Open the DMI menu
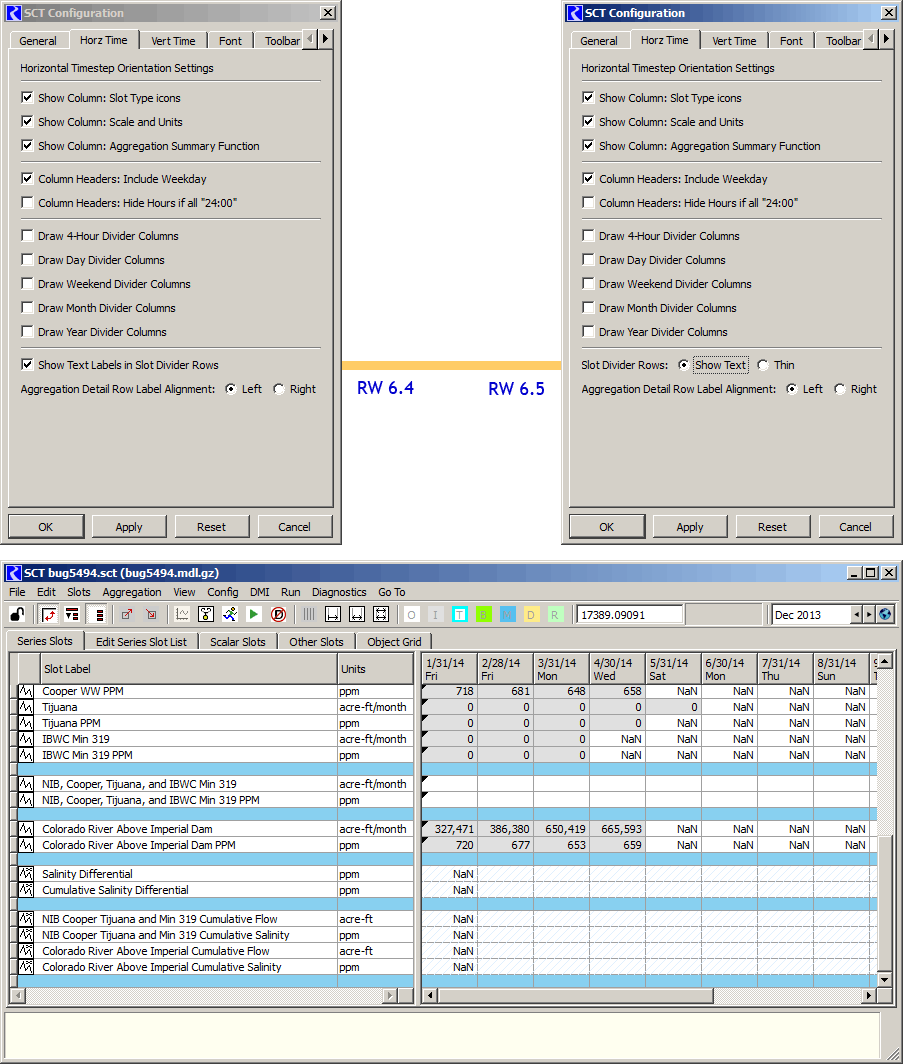 (x=259, y=592)
